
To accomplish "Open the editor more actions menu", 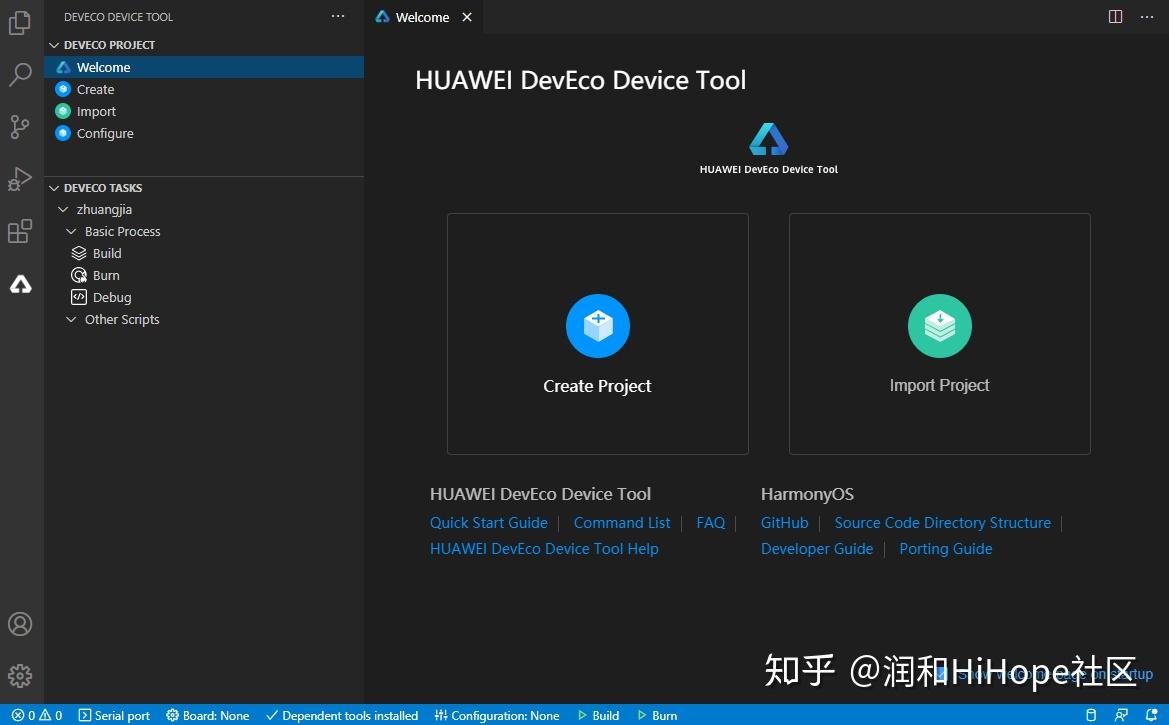I will tap(1146, 16).
